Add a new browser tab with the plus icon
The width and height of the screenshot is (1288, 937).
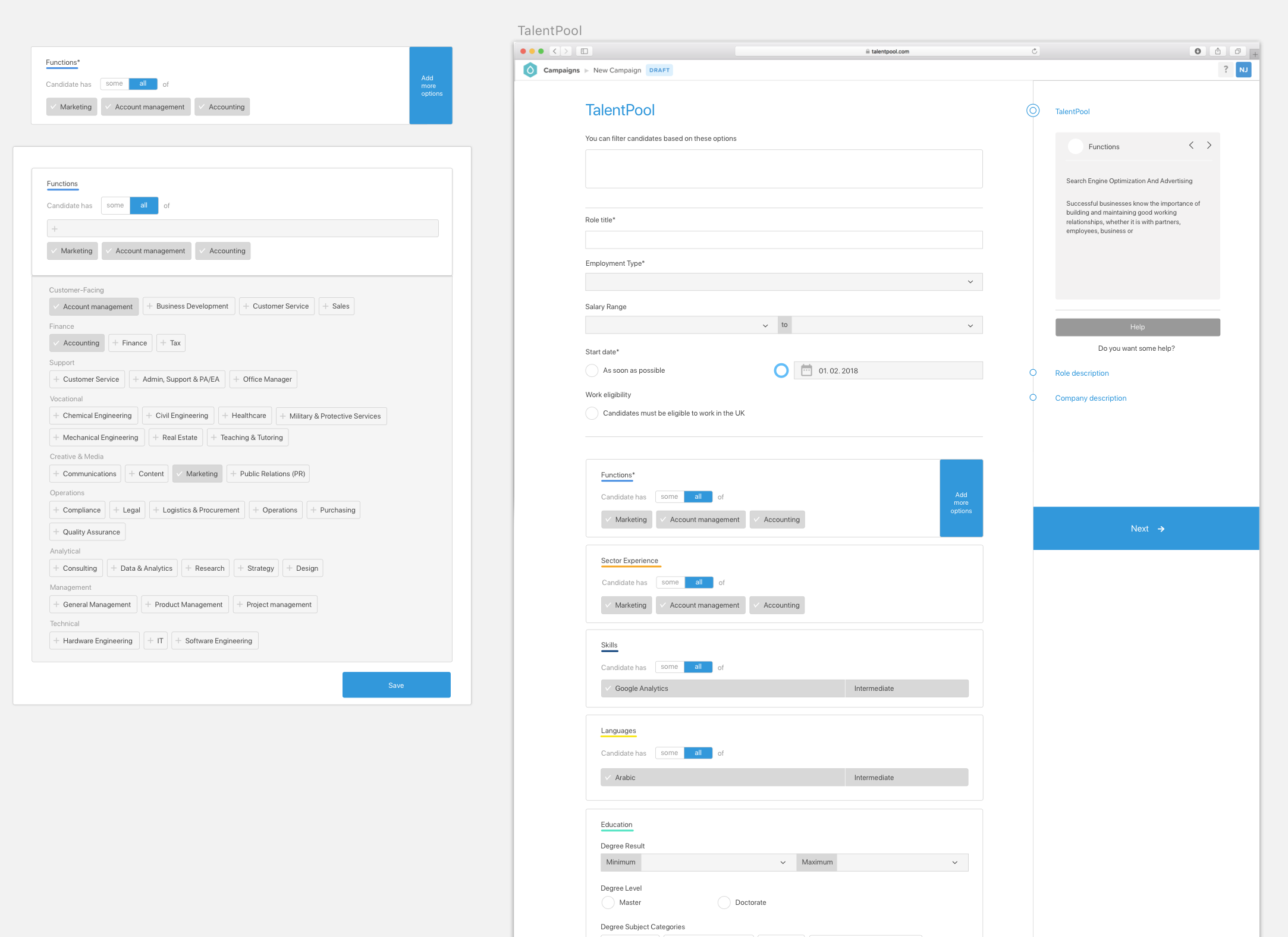pyautogui.click(x=1255, y=54)
